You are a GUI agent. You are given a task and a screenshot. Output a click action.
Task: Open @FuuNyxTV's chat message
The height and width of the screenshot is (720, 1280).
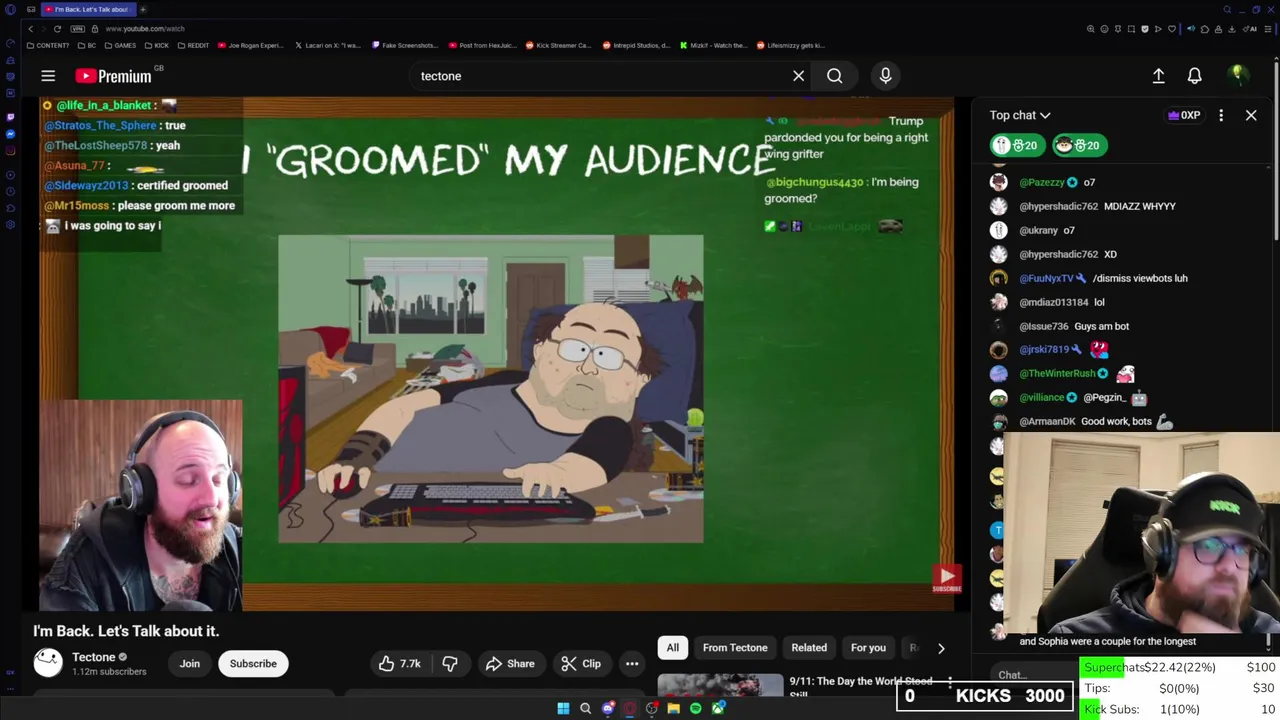tap(1104, 278)
